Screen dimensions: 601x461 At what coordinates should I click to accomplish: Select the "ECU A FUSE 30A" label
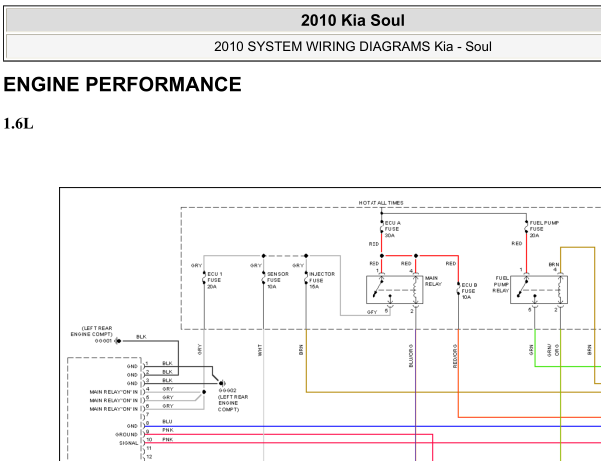392,229
